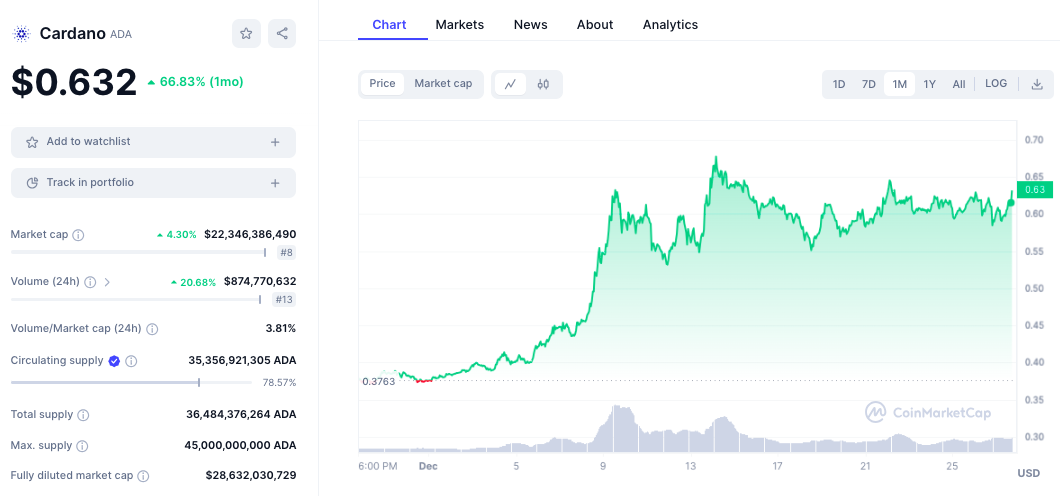Click Max. supply info icon
The image size is (1060, 496).
tap(82, 446)
